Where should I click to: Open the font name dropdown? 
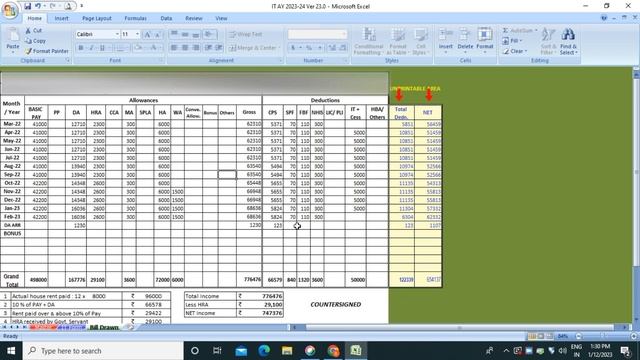click(x=117, y=34)
